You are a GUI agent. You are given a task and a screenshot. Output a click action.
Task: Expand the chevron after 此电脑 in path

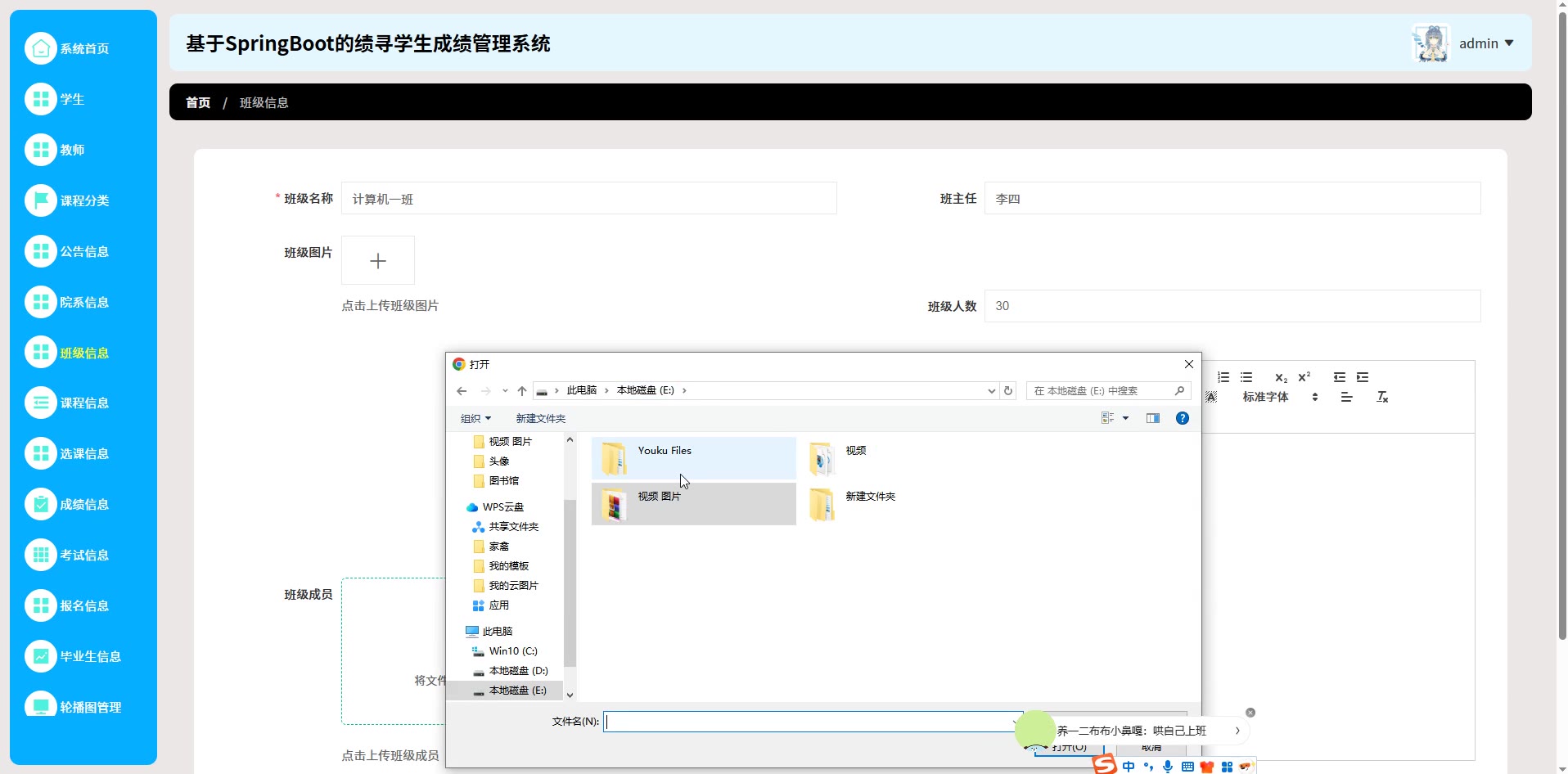coord(606,391)
